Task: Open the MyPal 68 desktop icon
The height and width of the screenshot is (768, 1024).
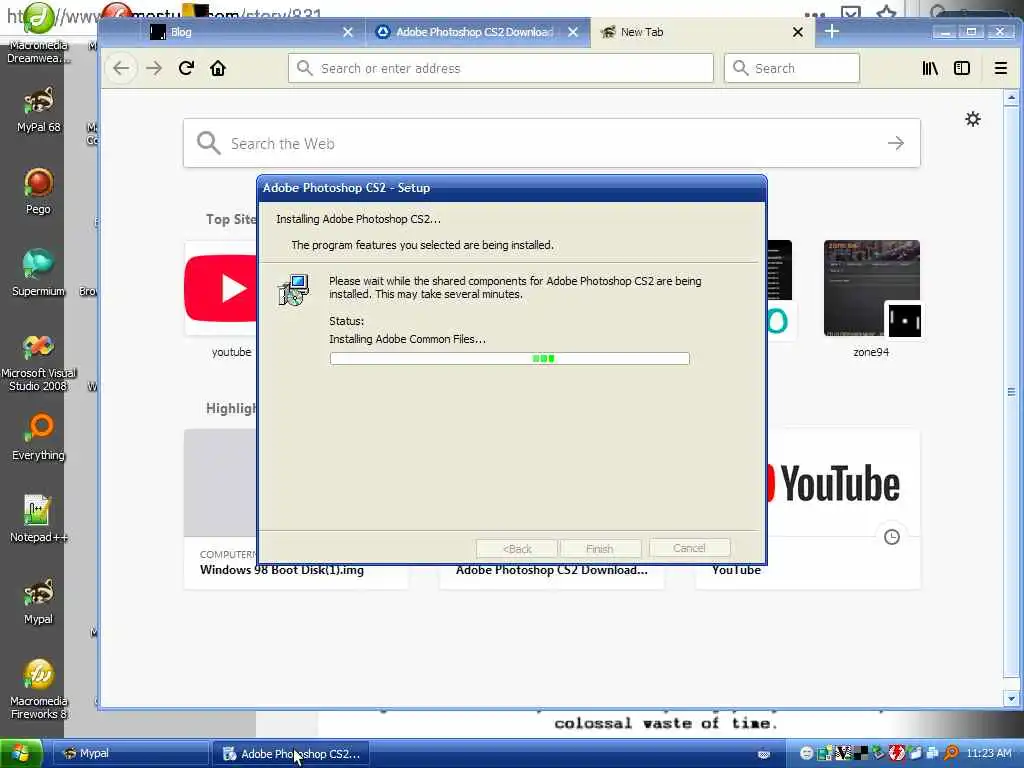Action: (x=39, y=110)
